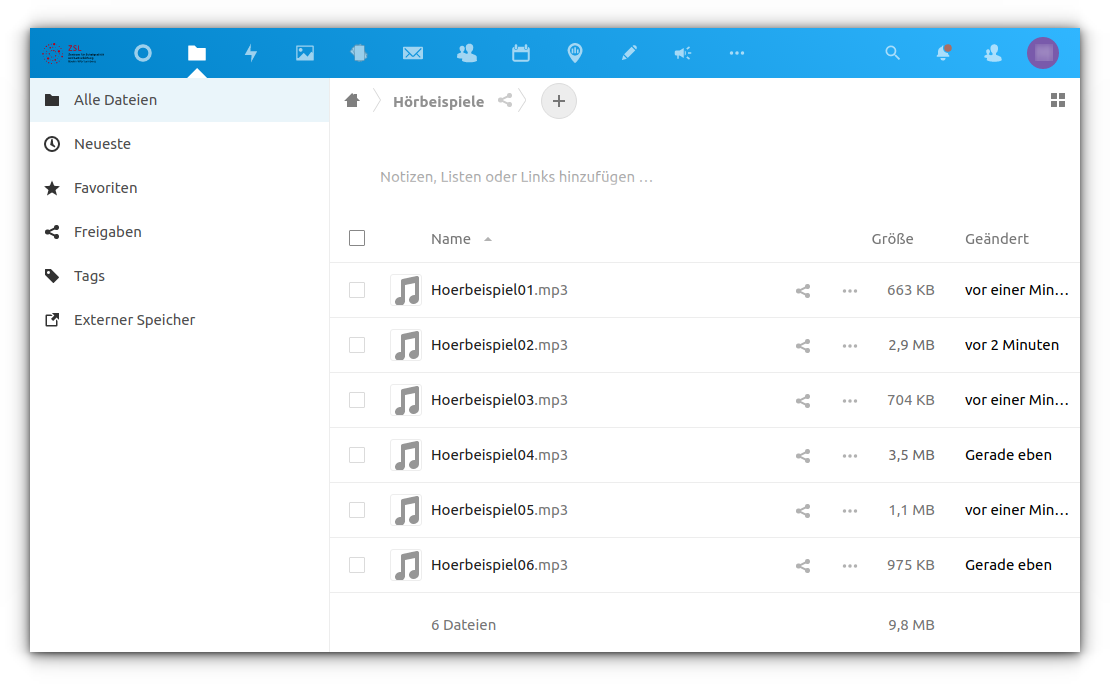Viewport: 1110px width, 684px height.
Task: Toggle the select-all files checkbox
Action: (x=357, y=238)
